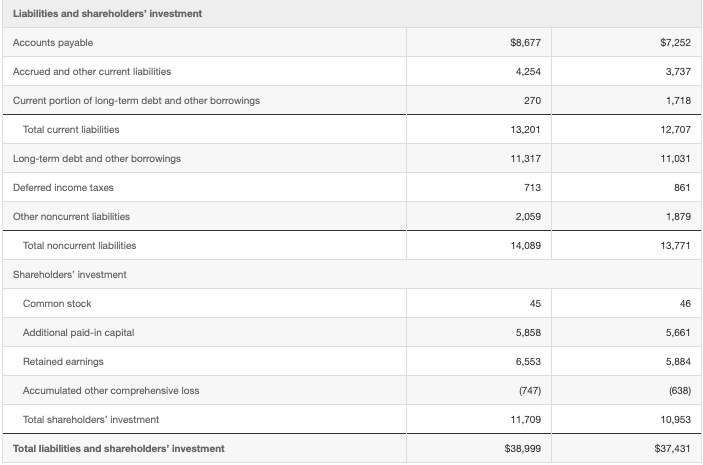Click total noncurrent liabilities value 13,771

[675, 246]
